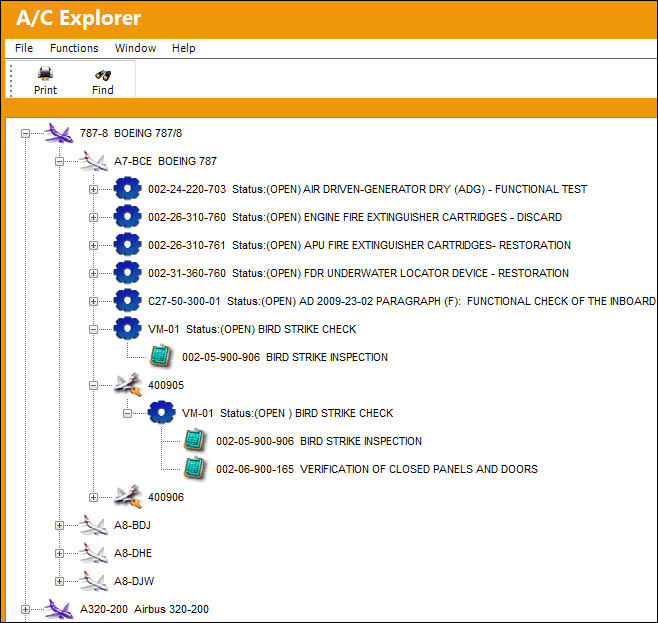Click work order icon for 400905
The width and height of the screenshot is (658, 623).
pos(128,385)
